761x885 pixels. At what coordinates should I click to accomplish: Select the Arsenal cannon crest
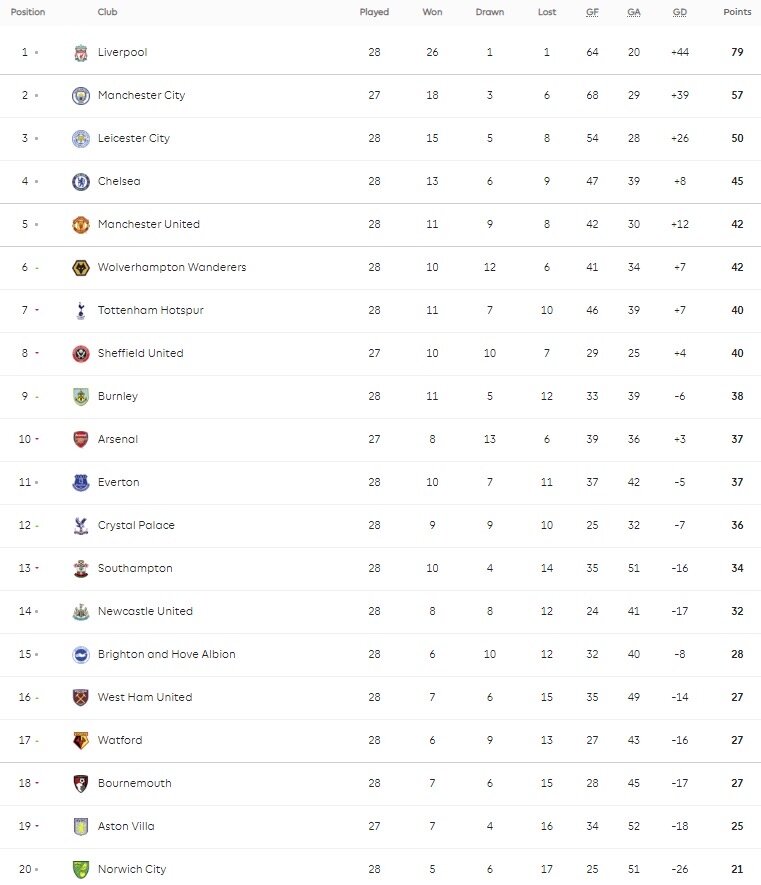click(x=81, y=440)
